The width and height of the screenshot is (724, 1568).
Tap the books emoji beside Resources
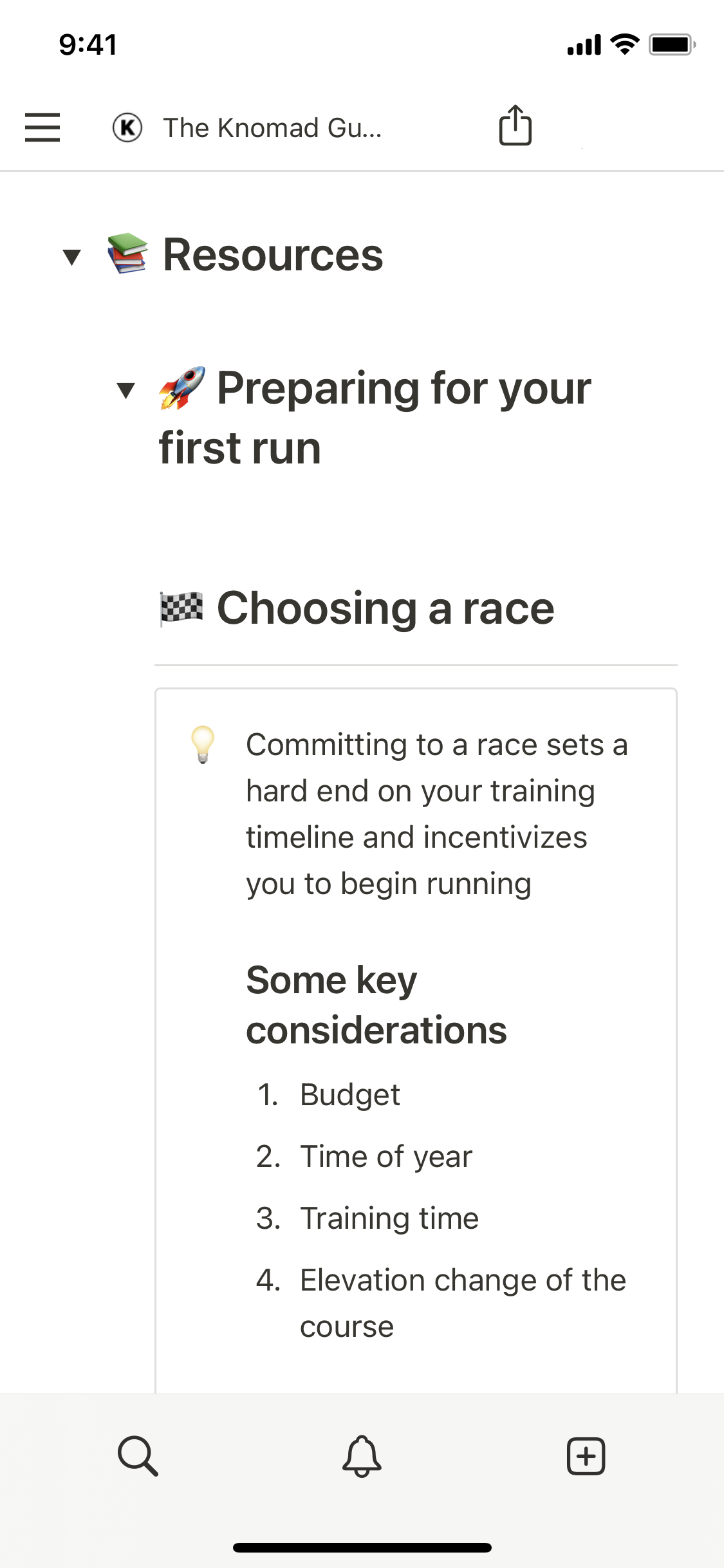pyautogui.click(x=127, y=254)
